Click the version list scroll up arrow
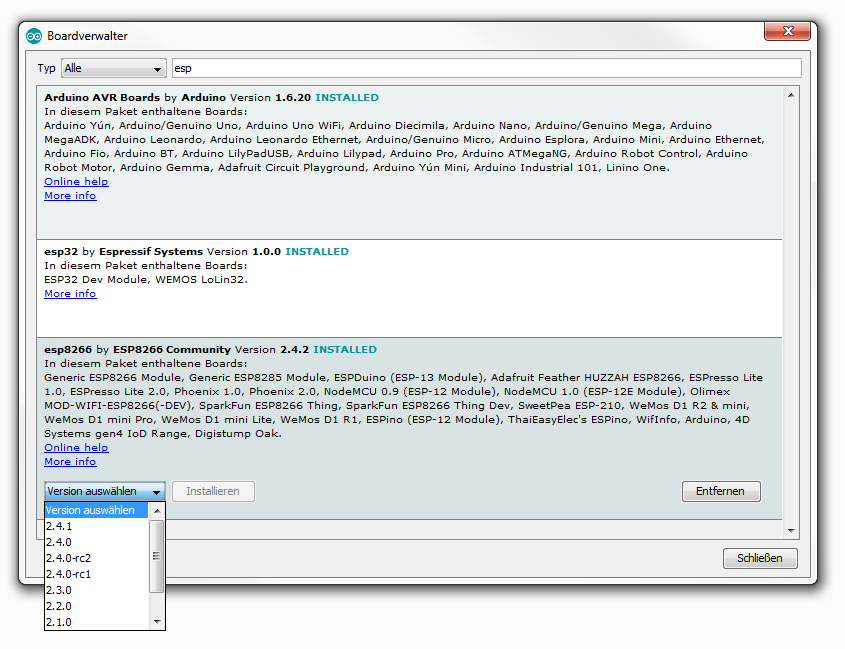This screenshot has width=845, height=649. pyautogui.click(x=156, y=510)
